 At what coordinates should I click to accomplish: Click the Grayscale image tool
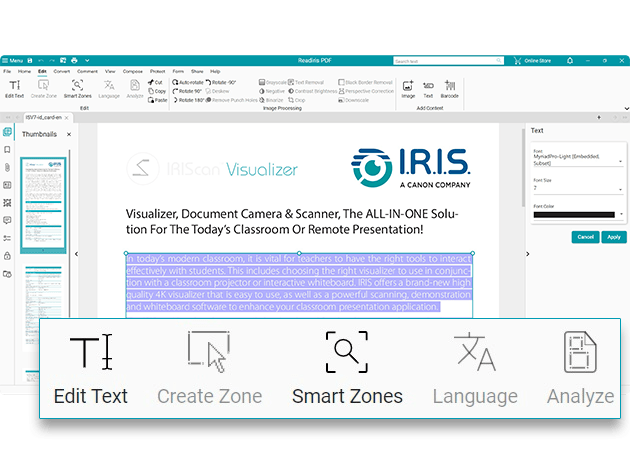click(273, 82)
